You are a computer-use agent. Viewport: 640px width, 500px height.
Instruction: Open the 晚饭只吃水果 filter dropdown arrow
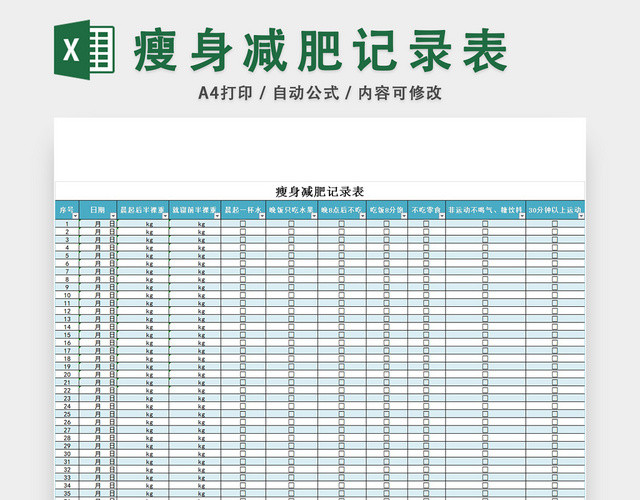click(x=314, y=216)
